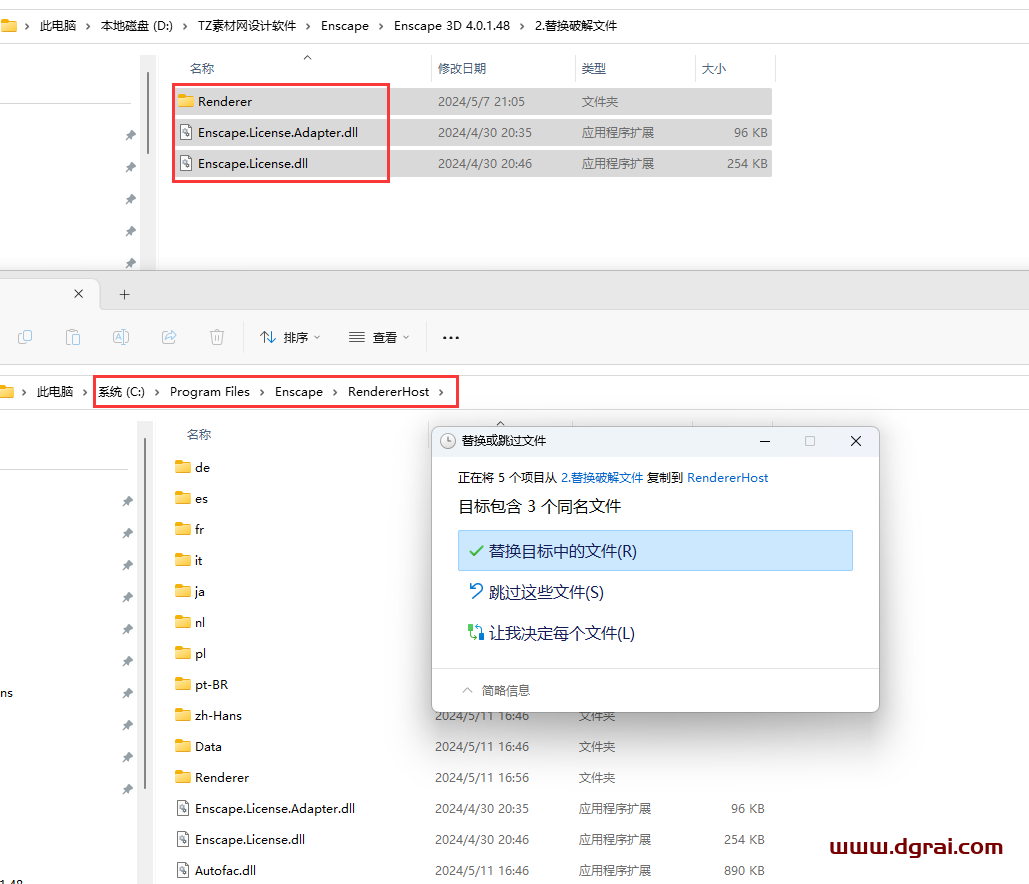Click the Copy icon in the toolbar
The height and width of the screenshot is (884, 1029).
pyautogui.click(x=25, y=337)
